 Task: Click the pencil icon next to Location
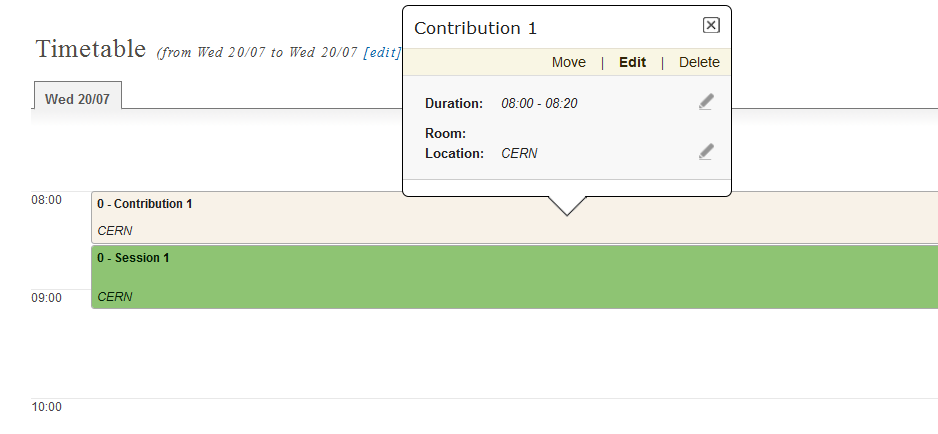point(706,152)
